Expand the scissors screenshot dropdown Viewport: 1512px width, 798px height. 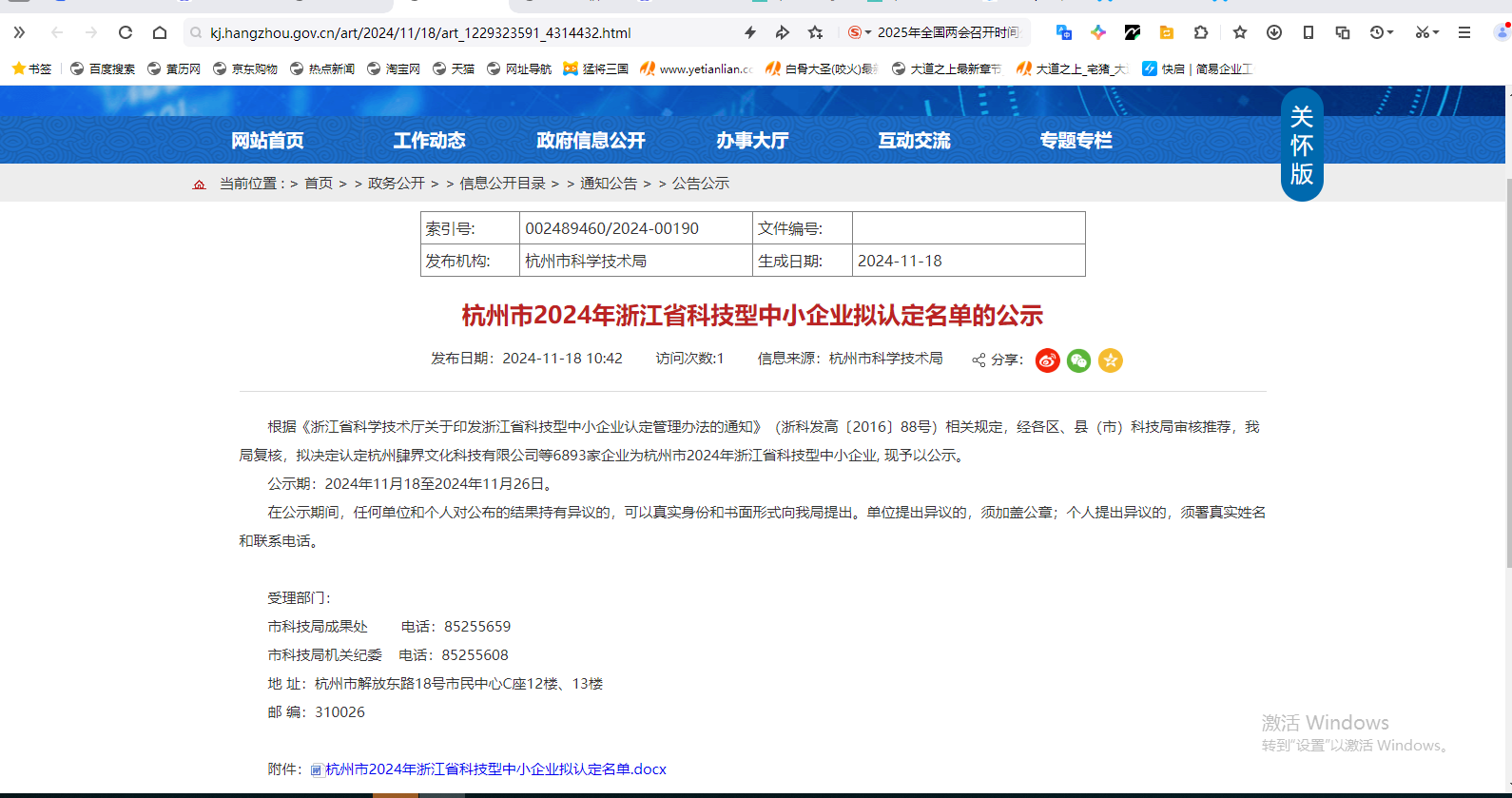tap(1426, 32)
